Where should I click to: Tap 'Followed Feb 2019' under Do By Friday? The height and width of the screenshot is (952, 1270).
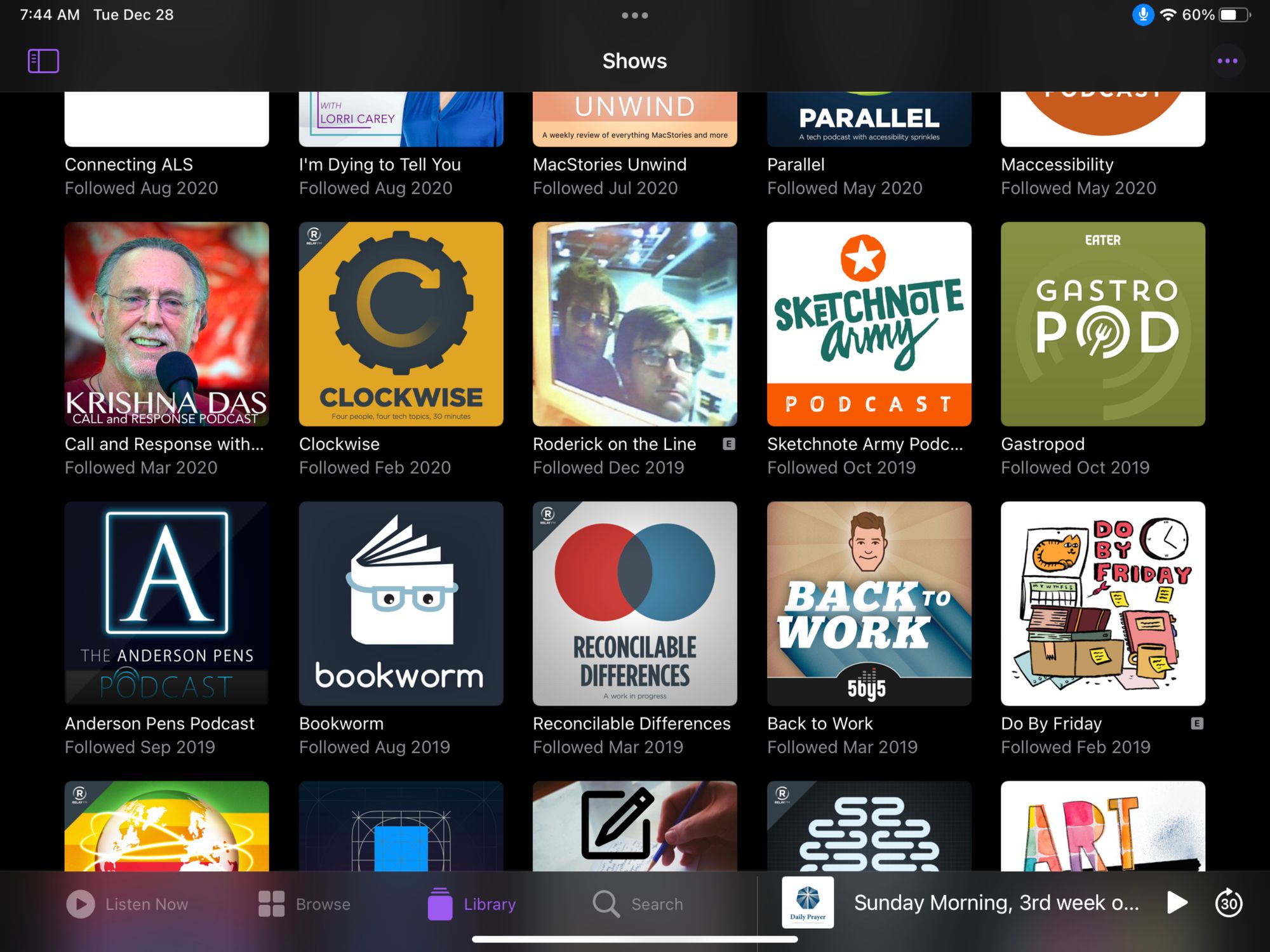(x=1076, y=747)
